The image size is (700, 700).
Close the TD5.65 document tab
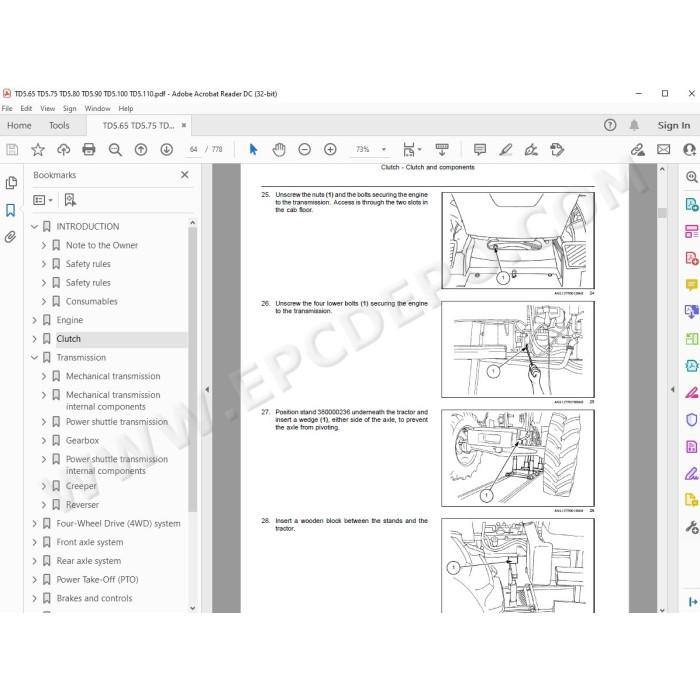(184, 125)
